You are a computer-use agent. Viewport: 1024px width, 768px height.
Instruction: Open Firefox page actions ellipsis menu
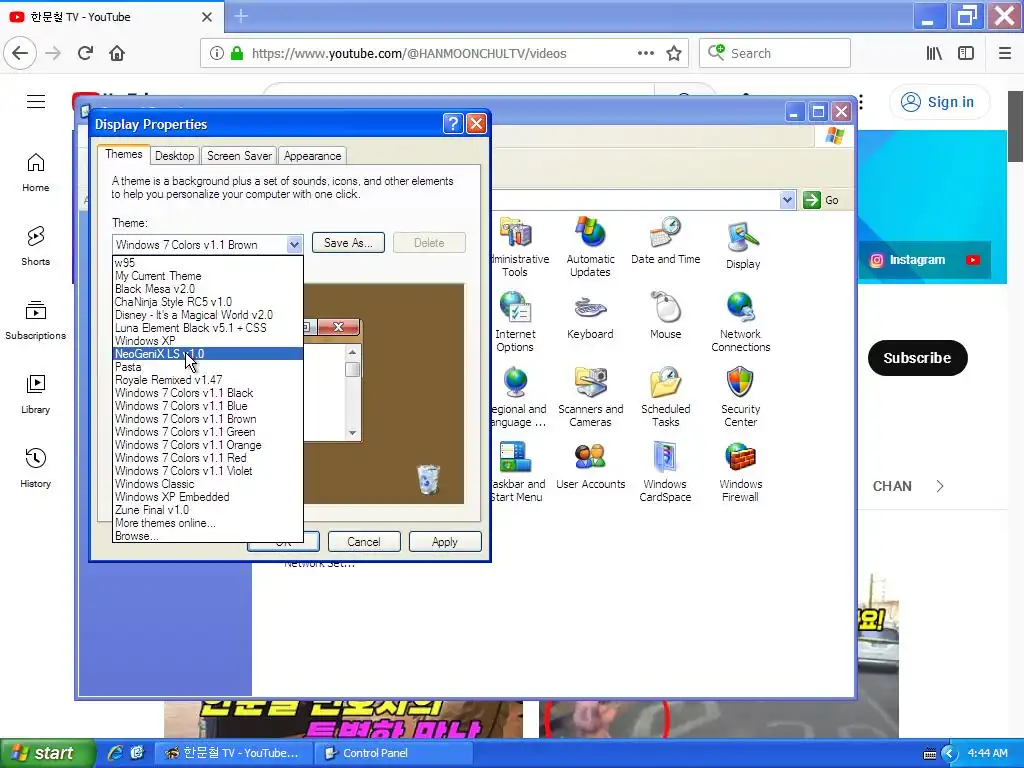point(646,53)
